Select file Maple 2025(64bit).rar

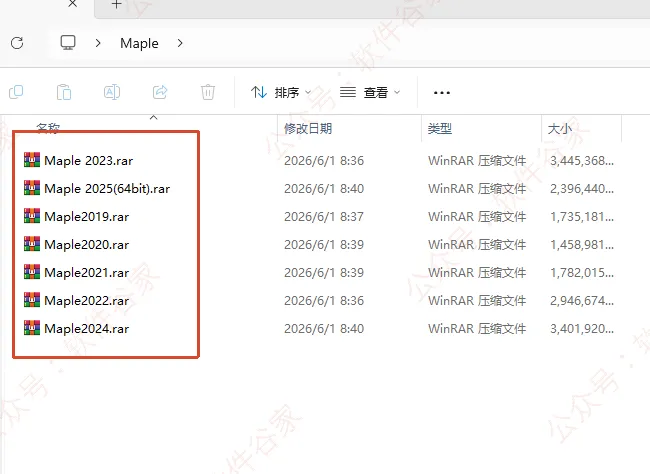coord(107,189)
